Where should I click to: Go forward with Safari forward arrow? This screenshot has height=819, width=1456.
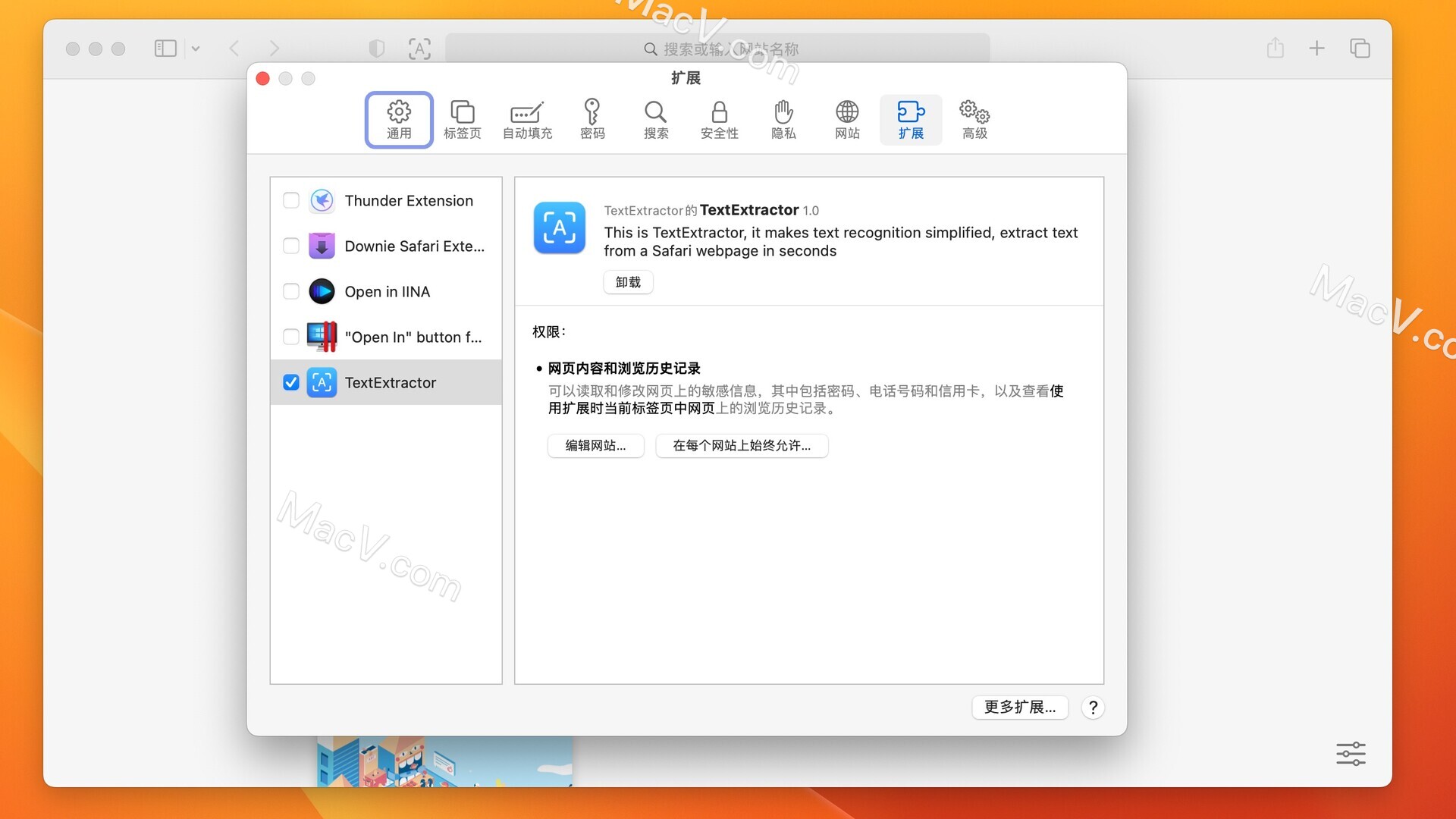click(274, 49)
